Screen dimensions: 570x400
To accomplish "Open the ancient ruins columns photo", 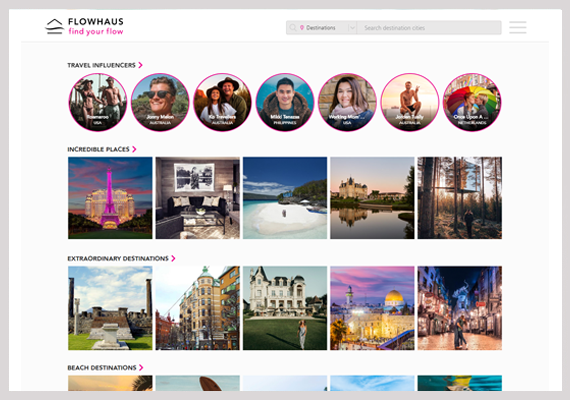I will tap(110, 308).
